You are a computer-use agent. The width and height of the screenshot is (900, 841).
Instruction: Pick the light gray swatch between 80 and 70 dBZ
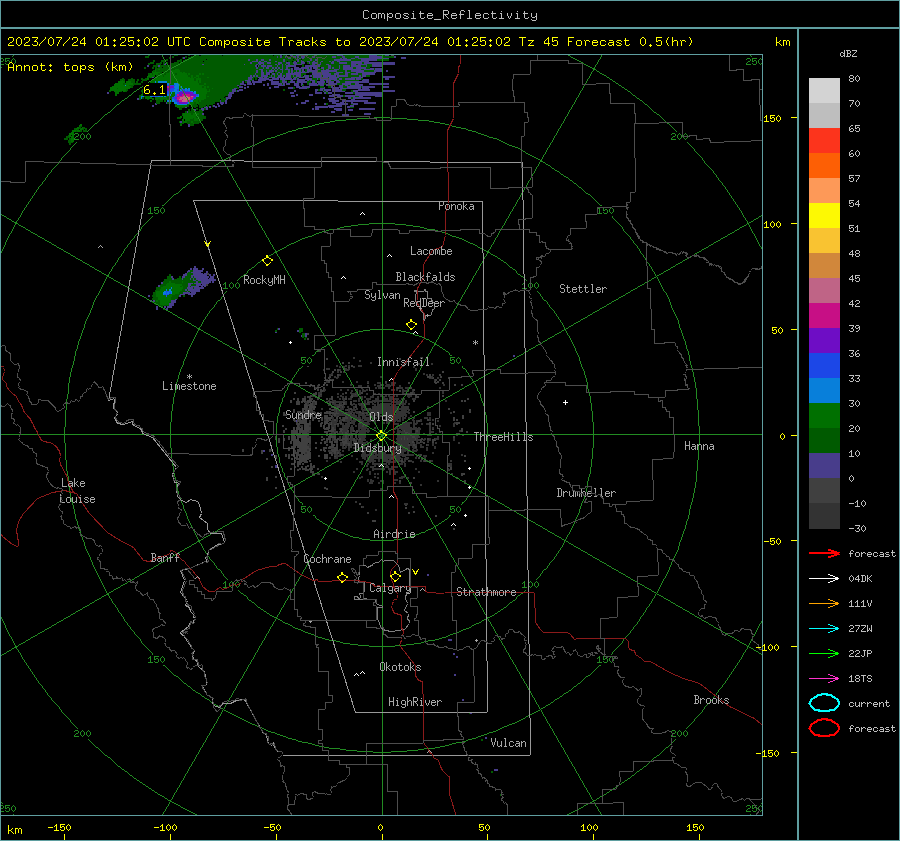tap(824, 91)
